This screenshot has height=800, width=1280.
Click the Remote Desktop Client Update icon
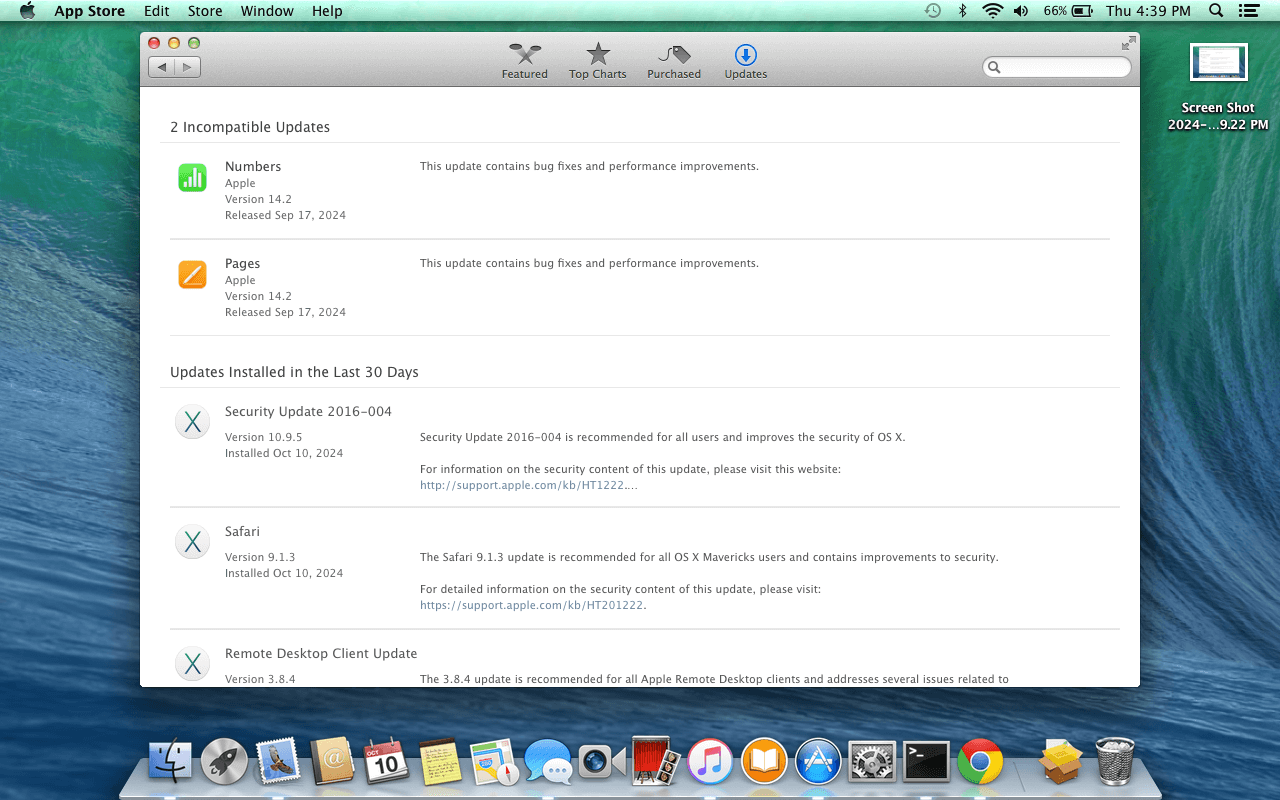pyautogui.click(x=192, y=664)
